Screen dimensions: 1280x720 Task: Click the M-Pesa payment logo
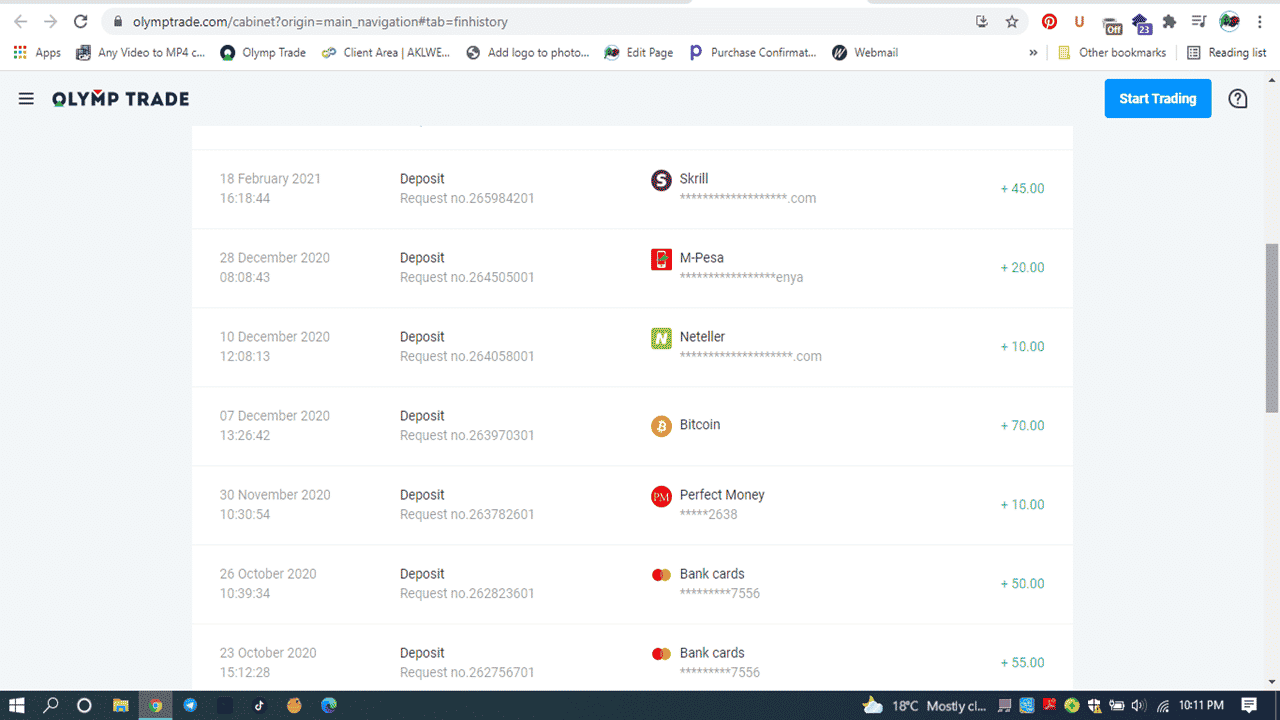pos(661,259)
